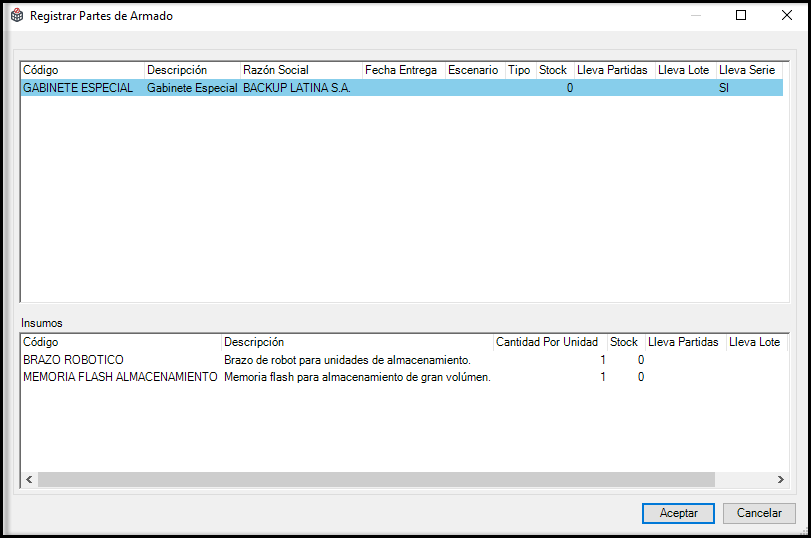Click the Brazo de robot description text

[x=347, y=360]
